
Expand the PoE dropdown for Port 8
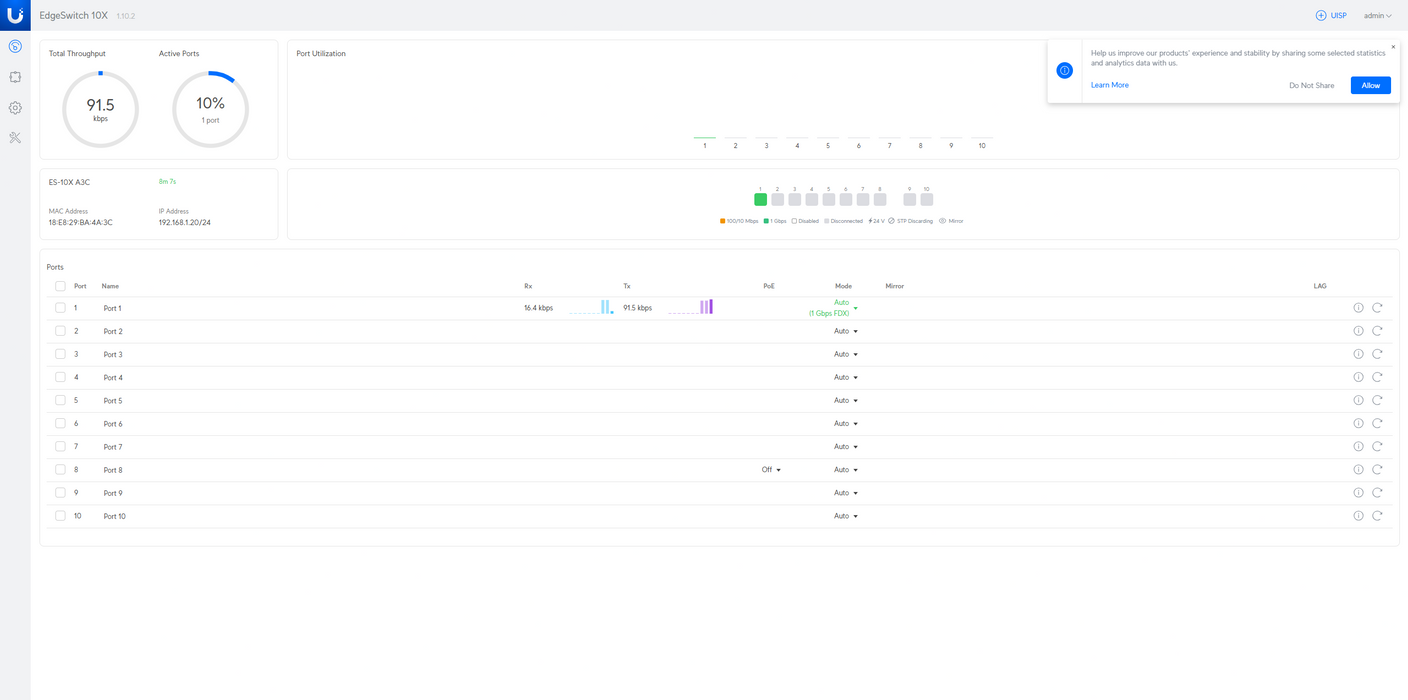771,470
